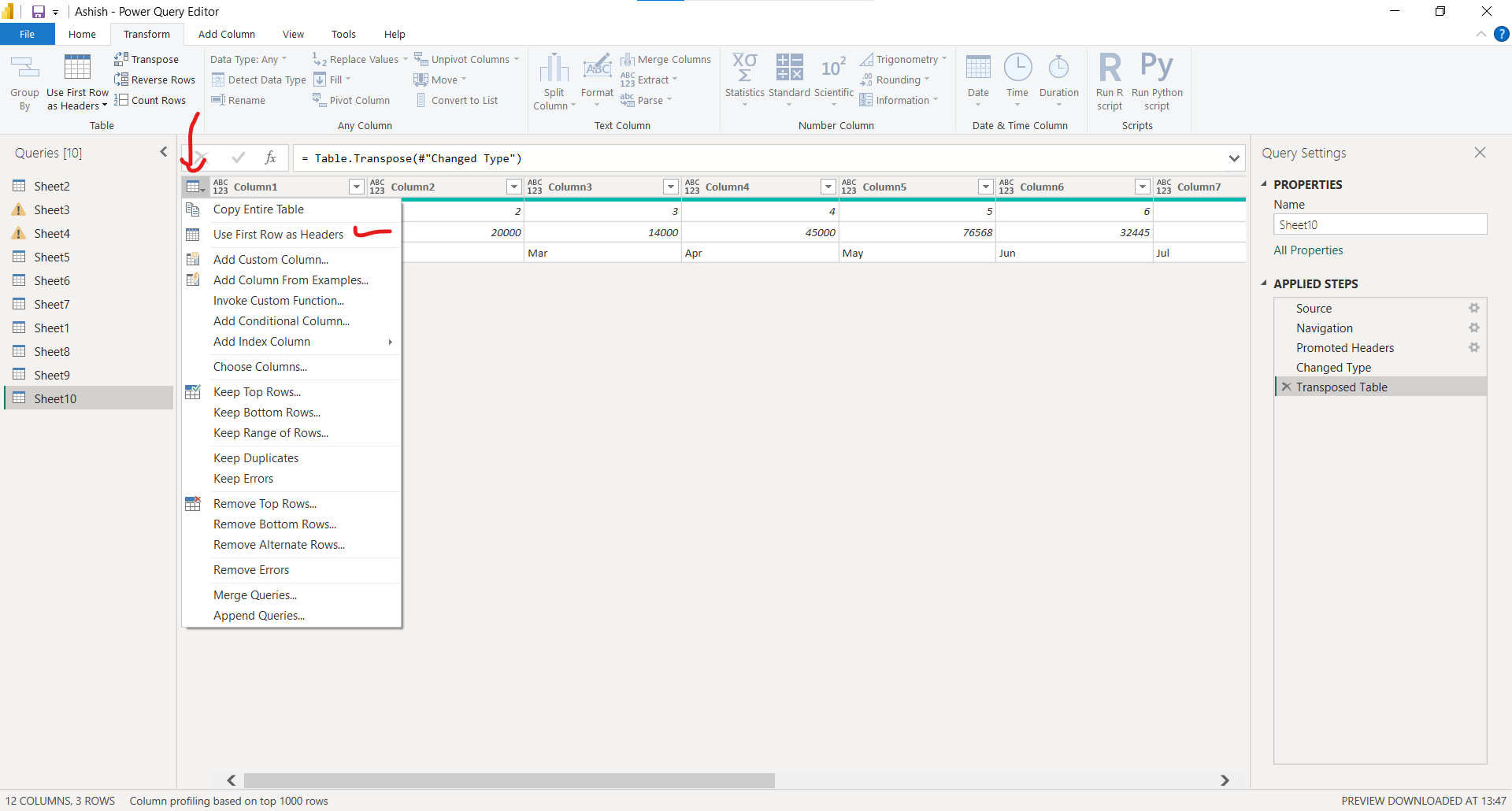
Task: Open settings gear for Source step
Action: tap(1473, 309)
